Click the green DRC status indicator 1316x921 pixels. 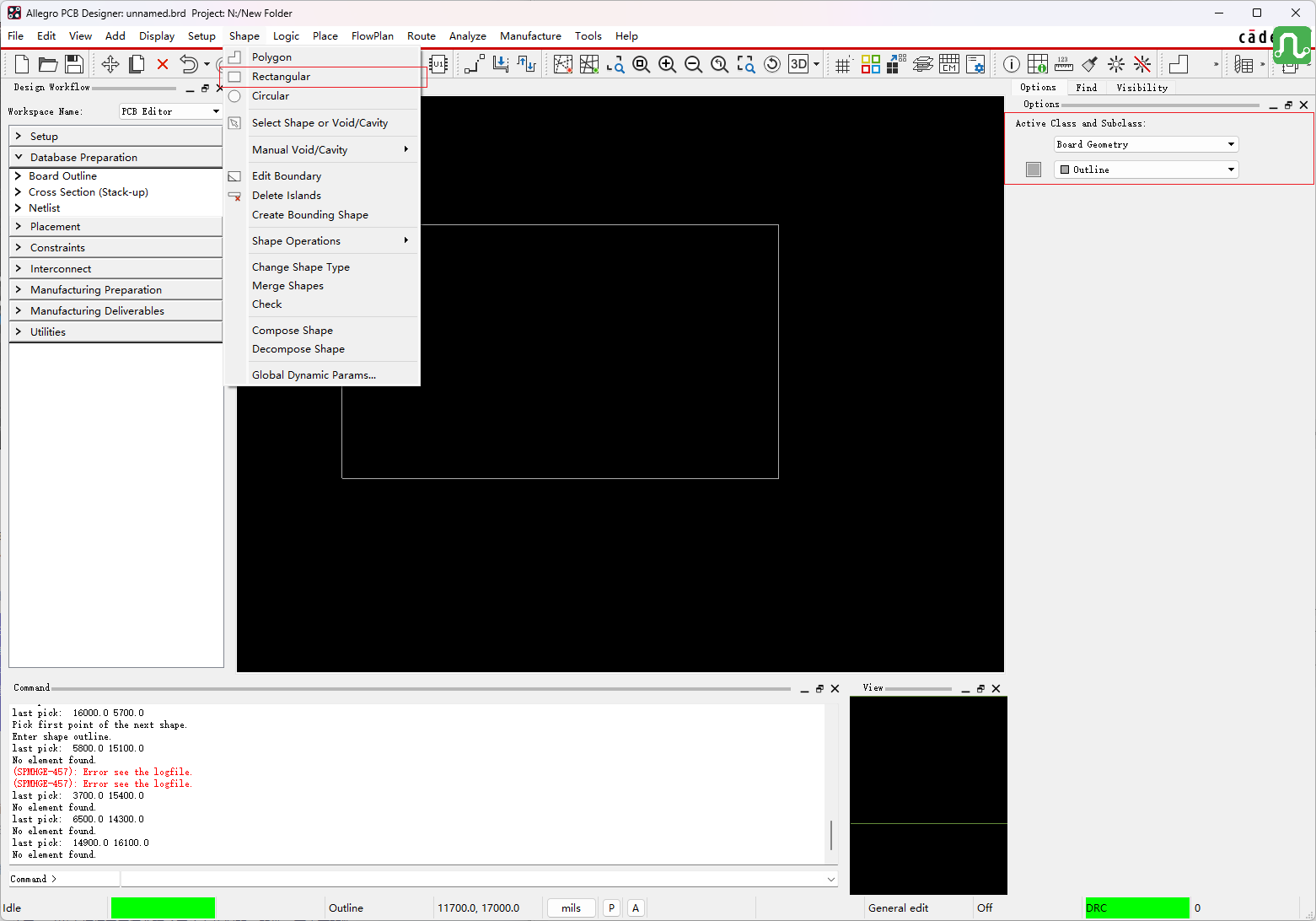[1137, 908]
